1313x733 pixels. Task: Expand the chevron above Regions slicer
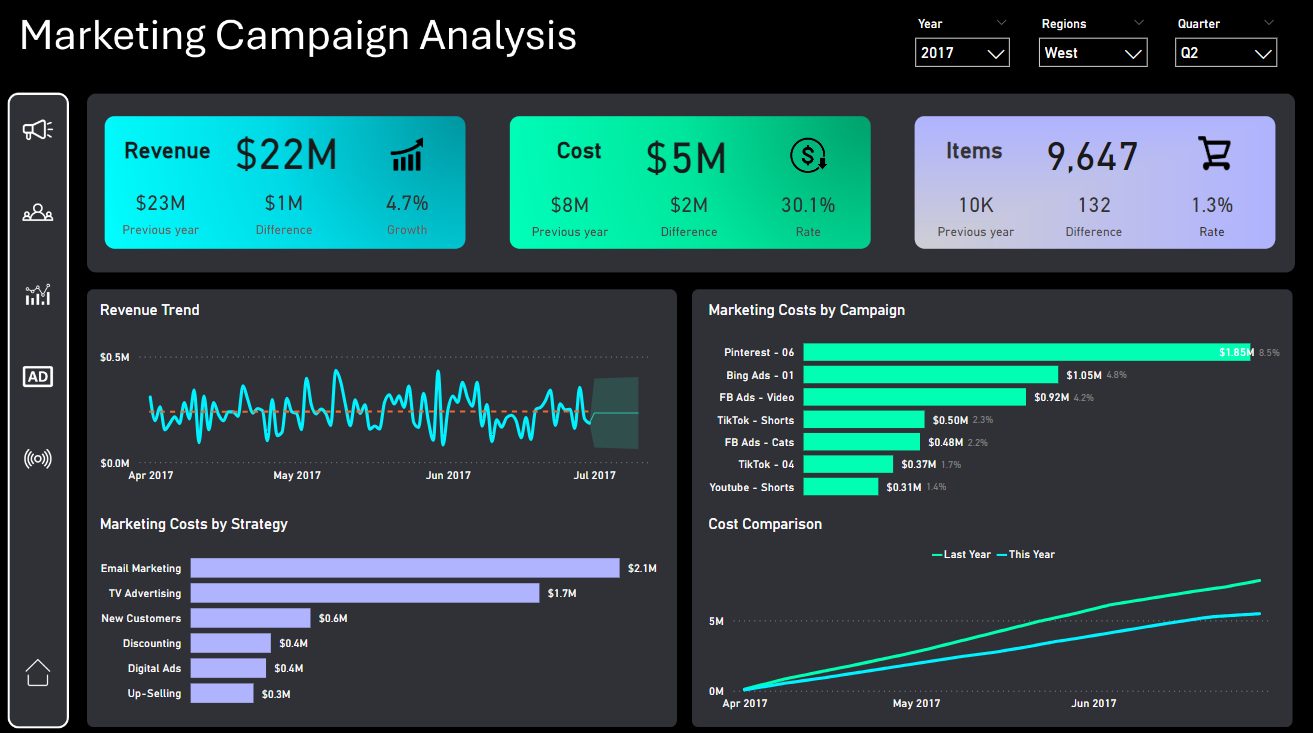(x=1139, y=22)
